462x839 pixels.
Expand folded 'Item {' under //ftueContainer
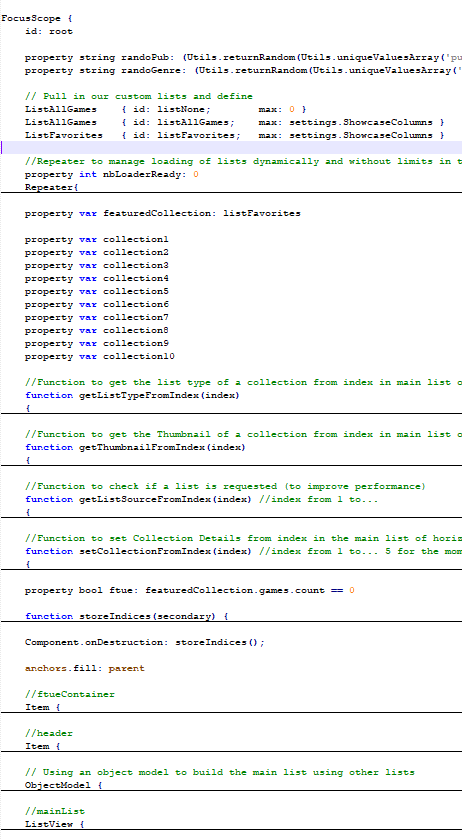(43, 707)
